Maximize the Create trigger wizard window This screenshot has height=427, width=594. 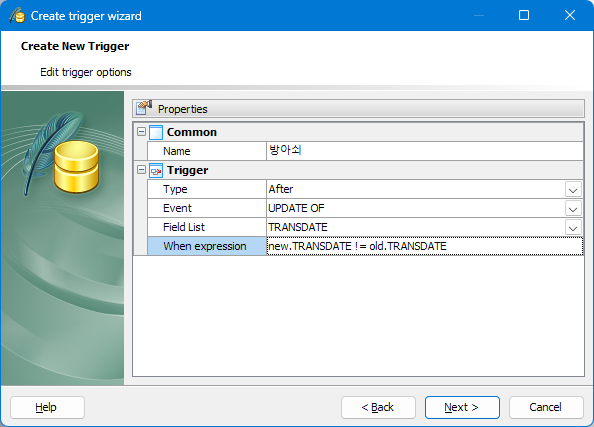point(524,15)
